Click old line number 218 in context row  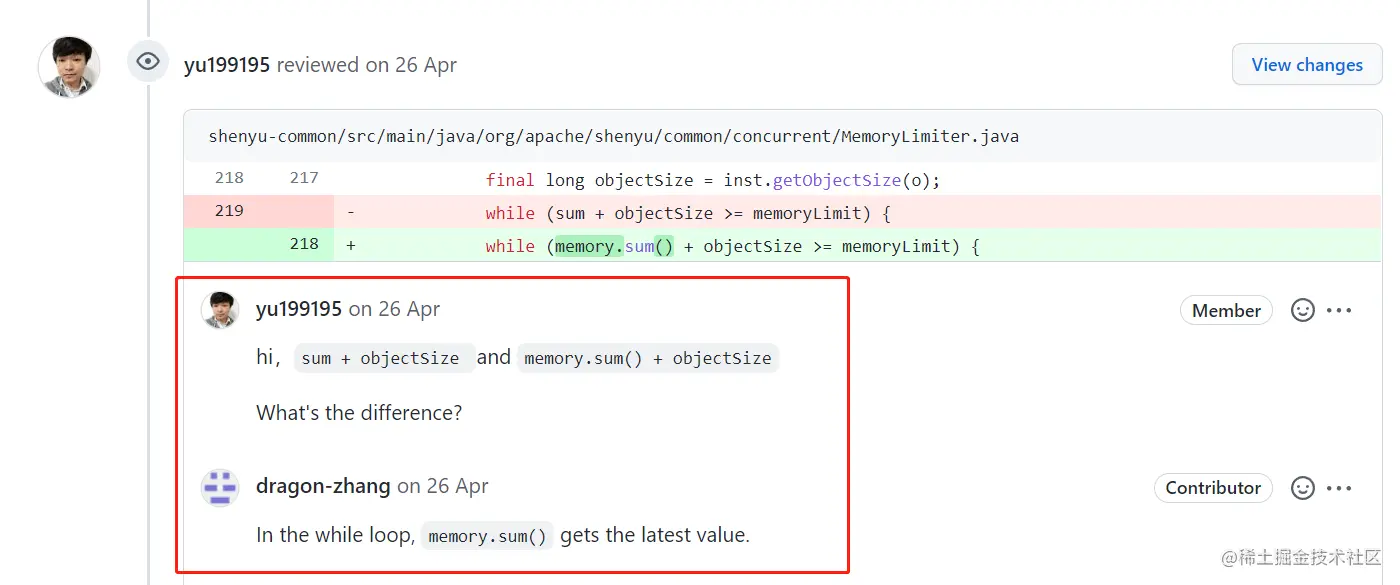click(x=229, y=178)
